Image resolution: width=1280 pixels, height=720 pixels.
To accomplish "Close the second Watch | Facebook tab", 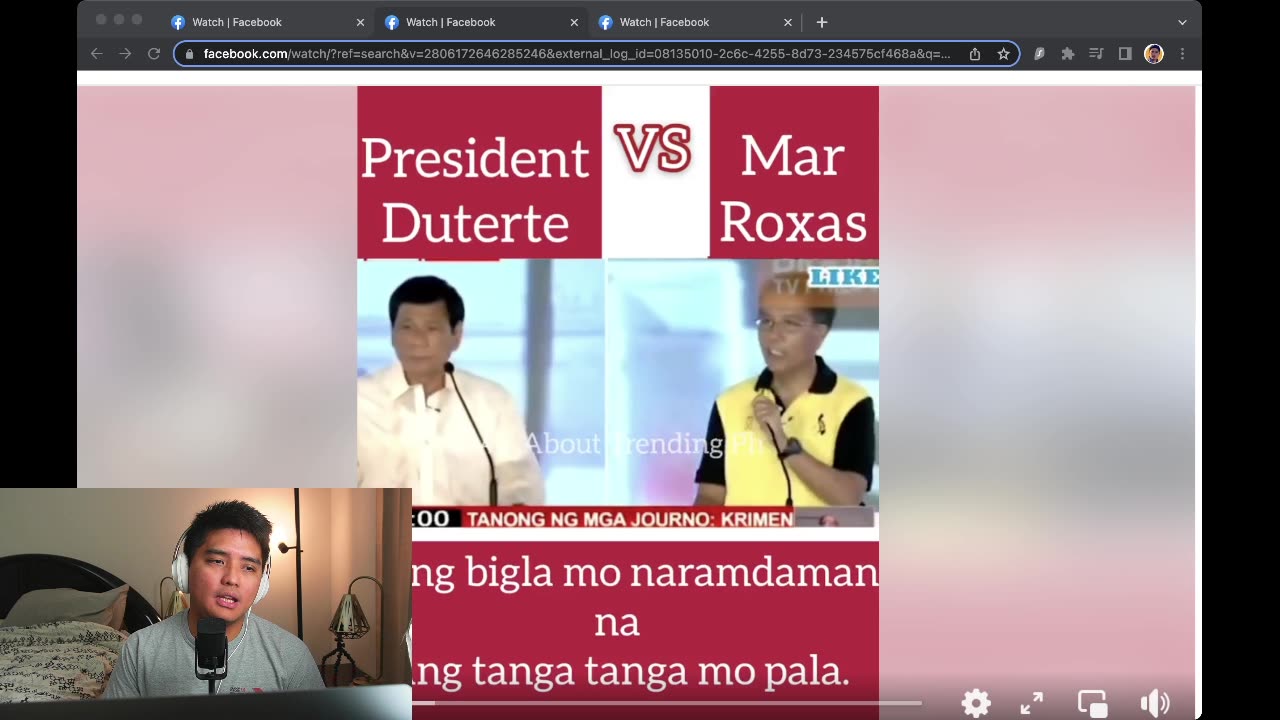I will [x=574, y=22].
